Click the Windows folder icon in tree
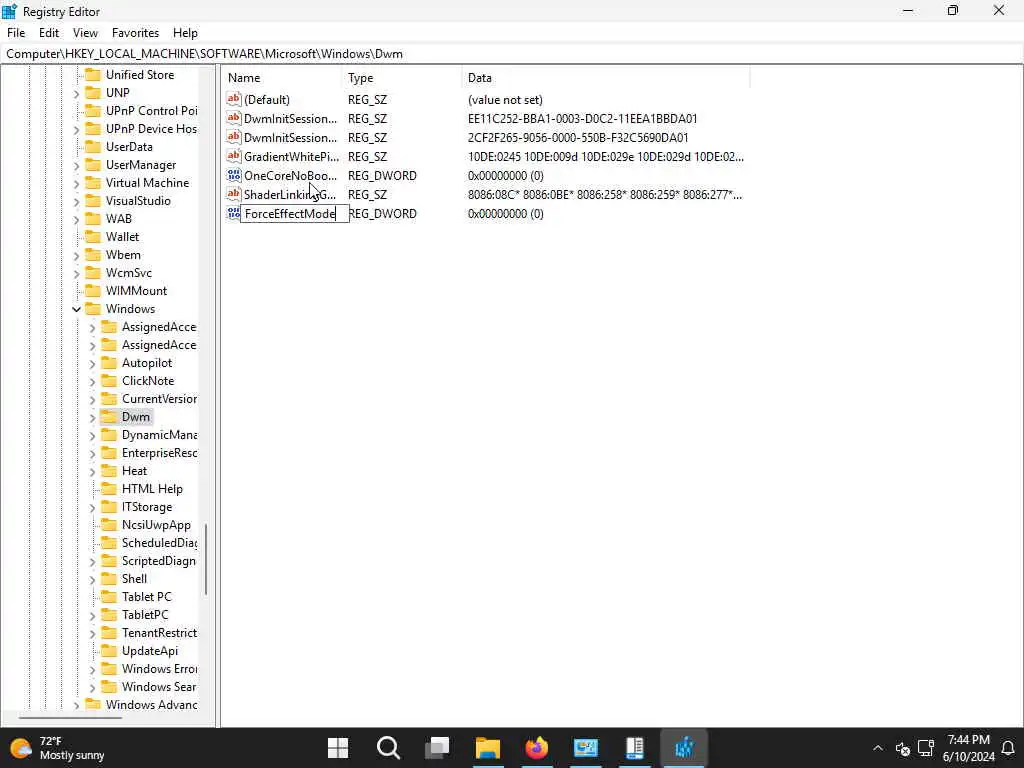 click(93, 309)
